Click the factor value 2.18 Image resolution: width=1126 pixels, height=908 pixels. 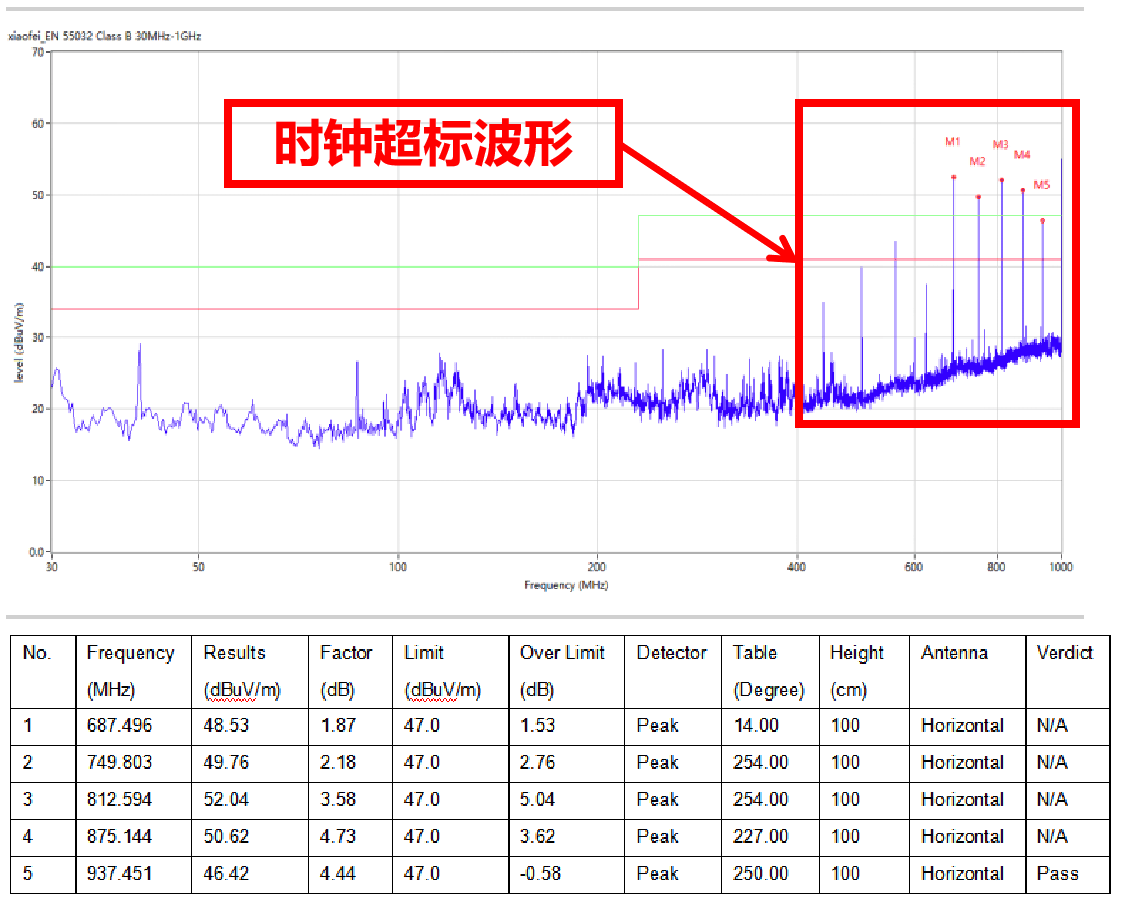pyautogui.click(x=338, y=762)
